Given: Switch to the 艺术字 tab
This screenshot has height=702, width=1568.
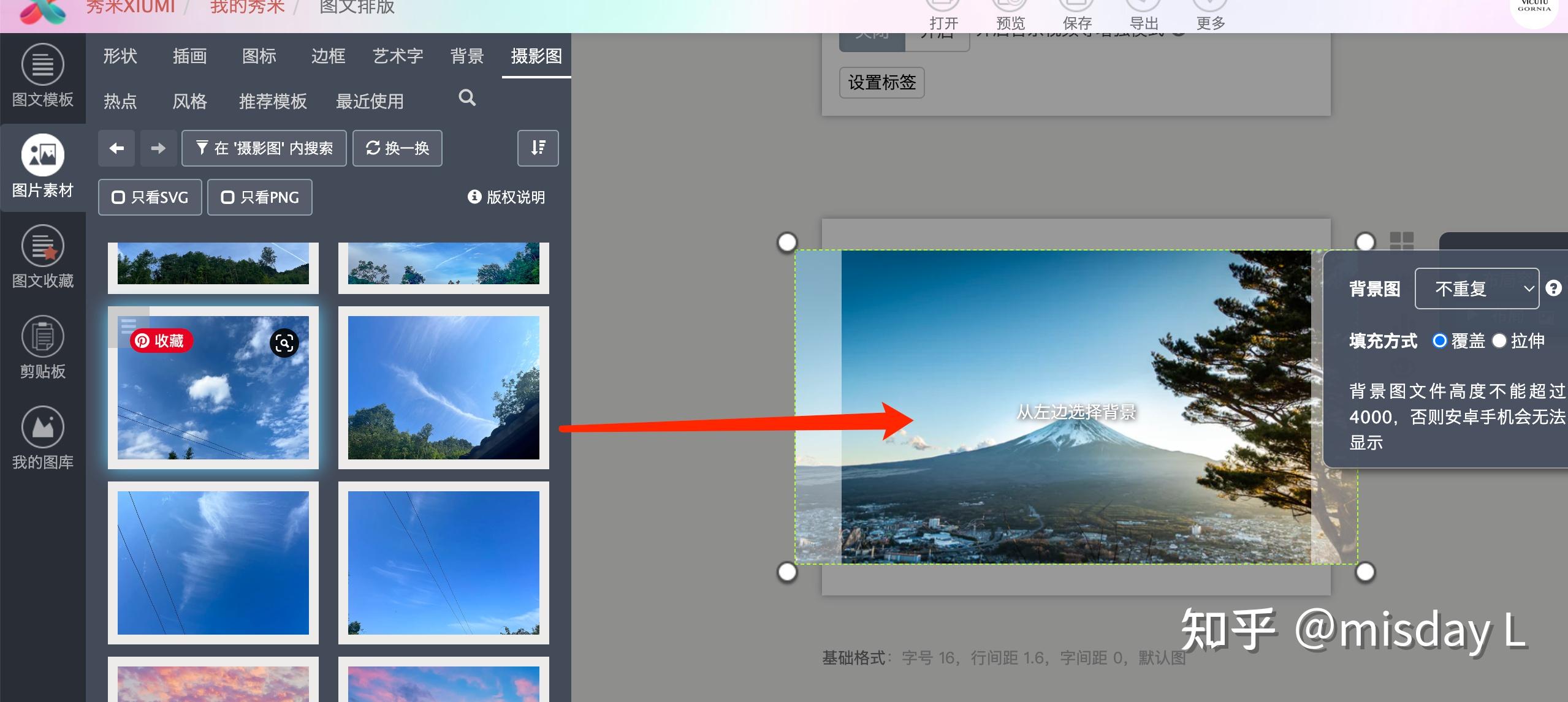Looking at the screenshot, I should click(398, 56).
